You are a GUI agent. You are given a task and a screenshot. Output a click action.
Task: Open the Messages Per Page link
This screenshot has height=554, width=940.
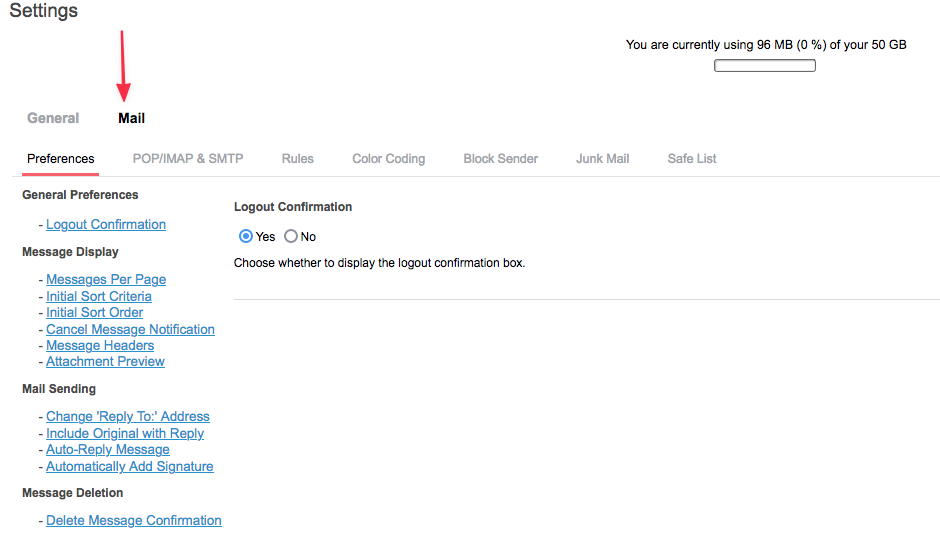point(106,279)
